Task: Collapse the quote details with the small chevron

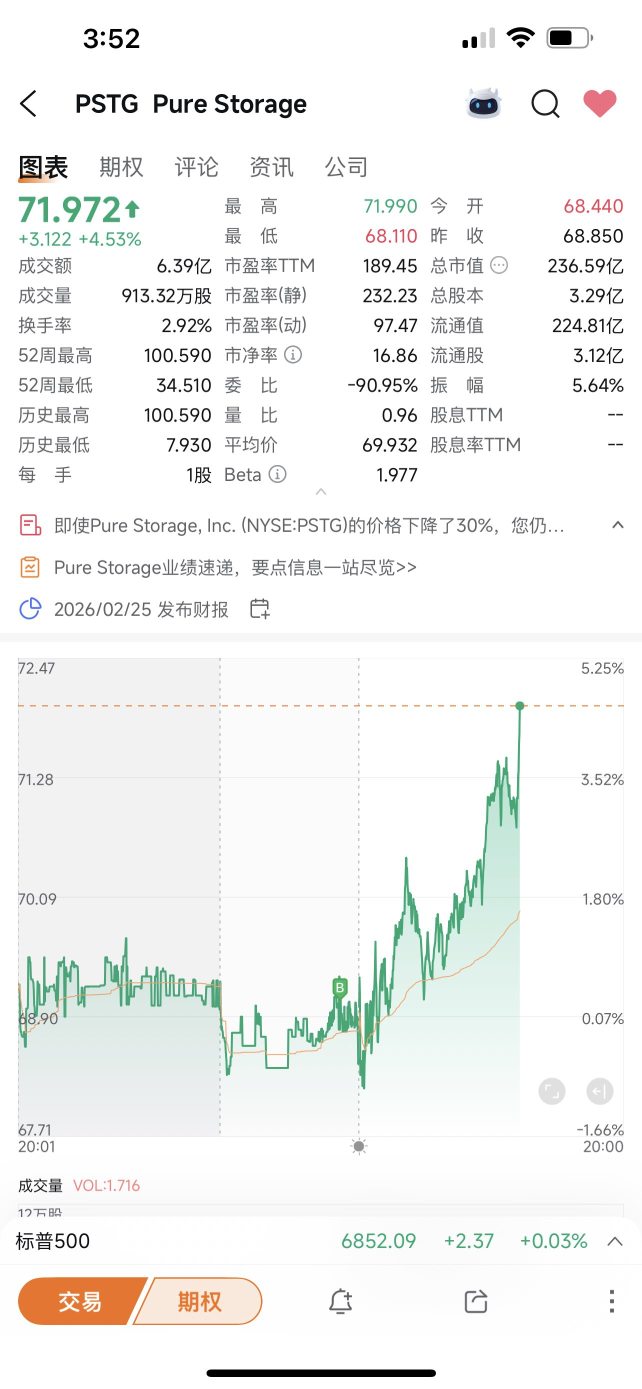Action: pyautogui.click(x=321, y=492)
